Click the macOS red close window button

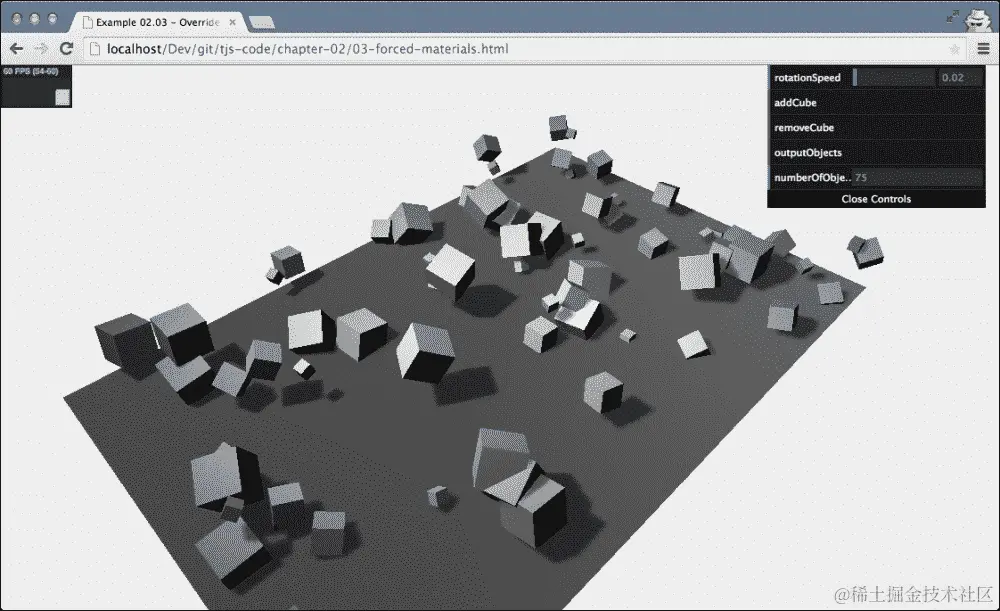(17, 19)
